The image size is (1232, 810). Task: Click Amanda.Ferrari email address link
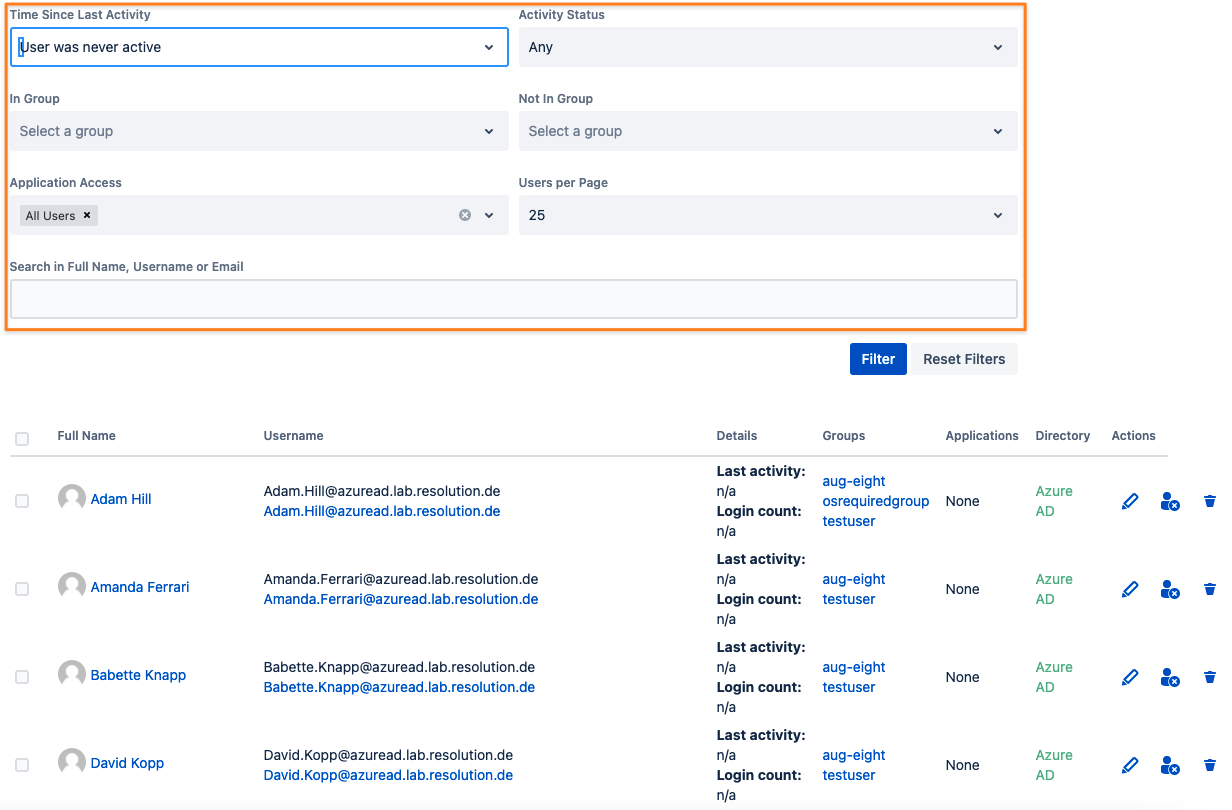click(x=401, y=599)
